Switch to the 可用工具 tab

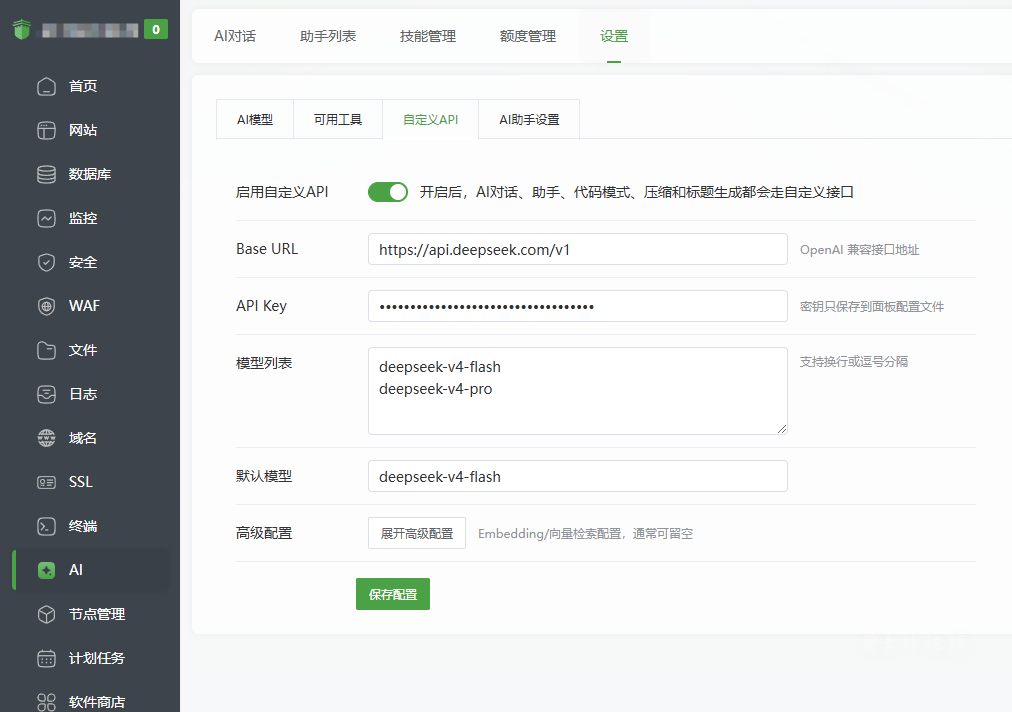pos(338,119)
